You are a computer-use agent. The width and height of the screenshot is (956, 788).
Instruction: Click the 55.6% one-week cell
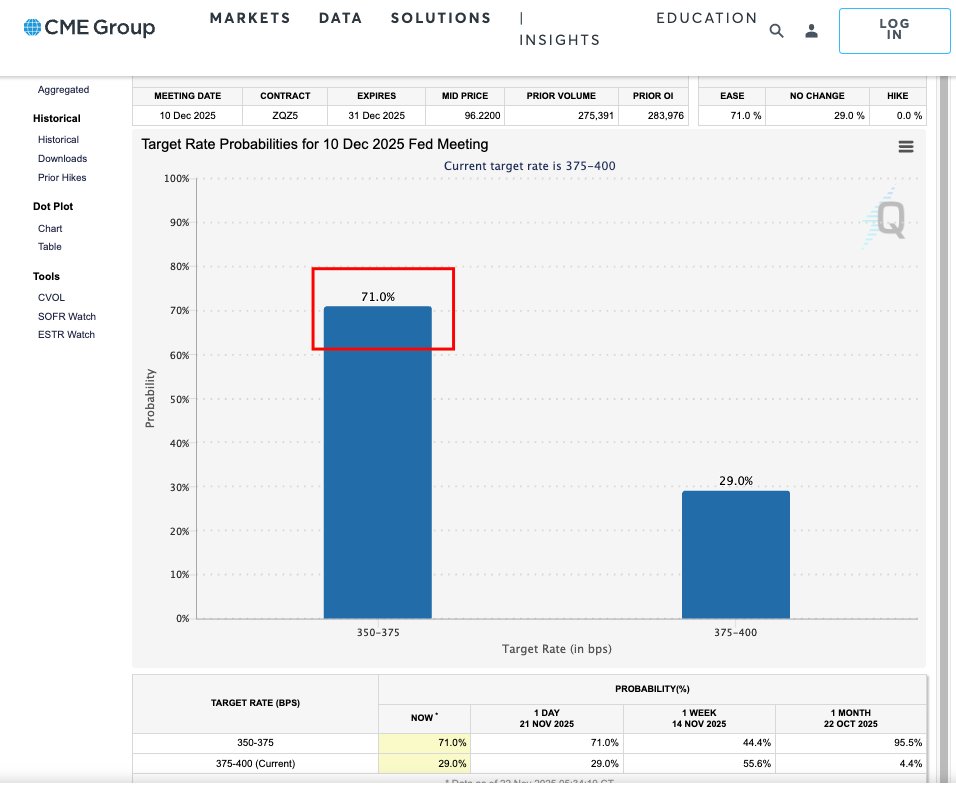[x=699, y=764]
